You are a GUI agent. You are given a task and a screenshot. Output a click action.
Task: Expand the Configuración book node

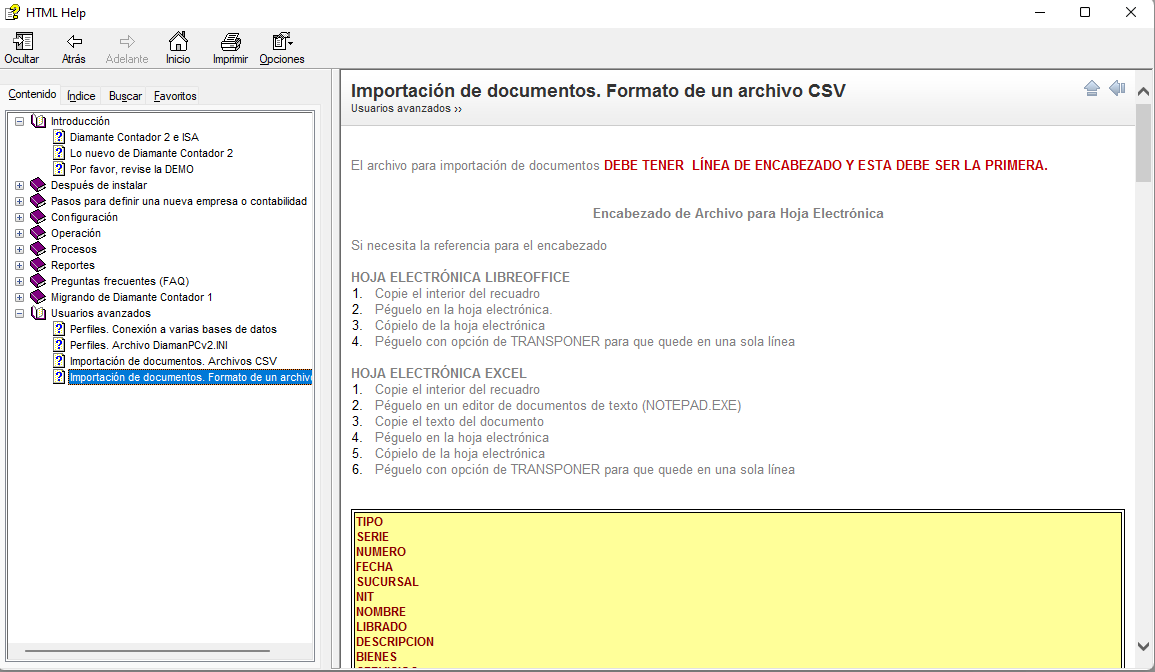tap(20, 217)
